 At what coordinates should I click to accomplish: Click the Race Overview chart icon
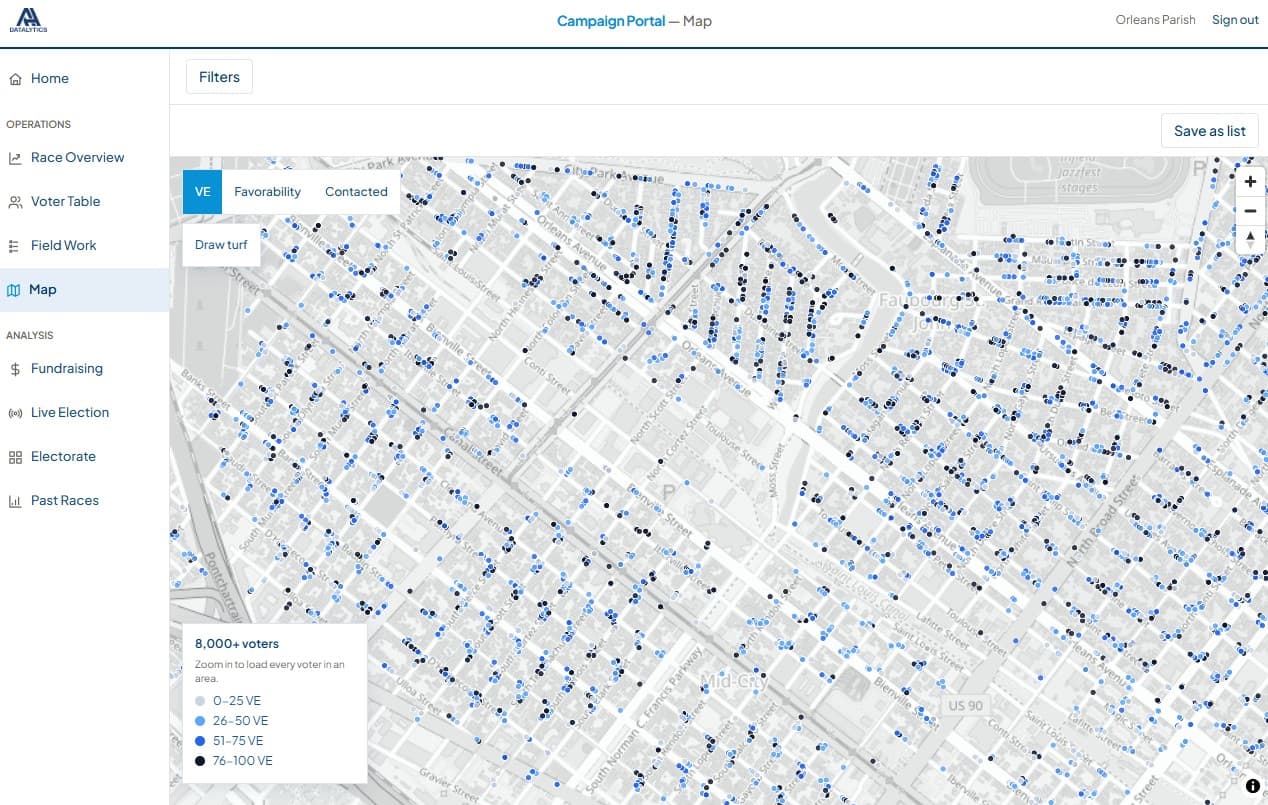(15, 158)
